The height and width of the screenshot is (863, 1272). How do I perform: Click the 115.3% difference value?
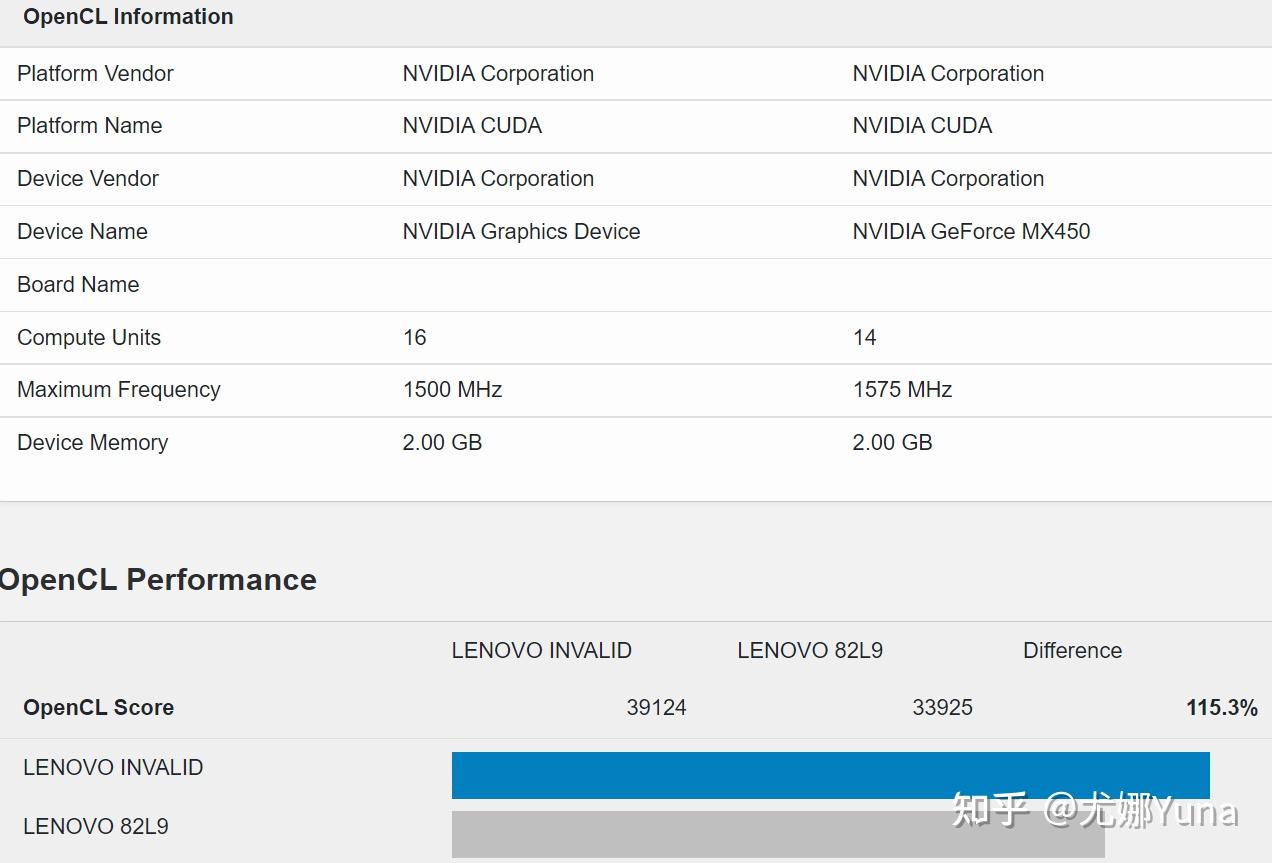click(1221, 707)
